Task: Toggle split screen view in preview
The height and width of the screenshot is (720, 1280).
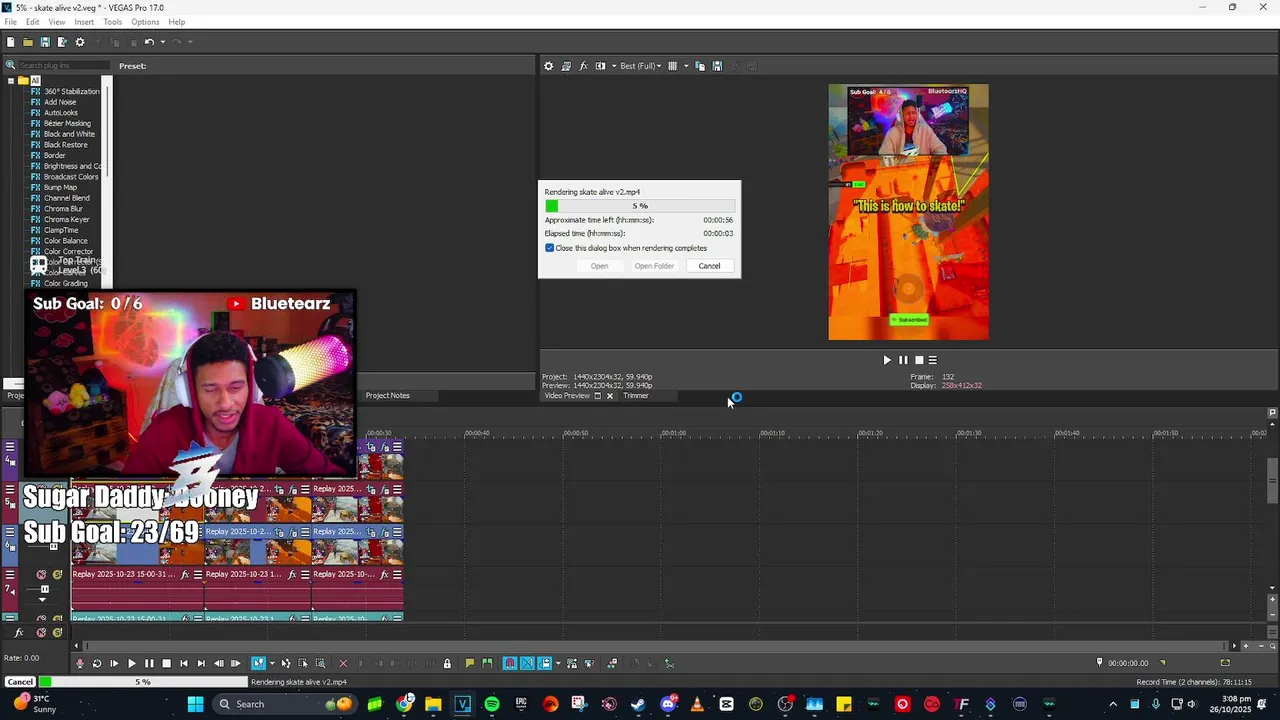Action: coord(600,66)
